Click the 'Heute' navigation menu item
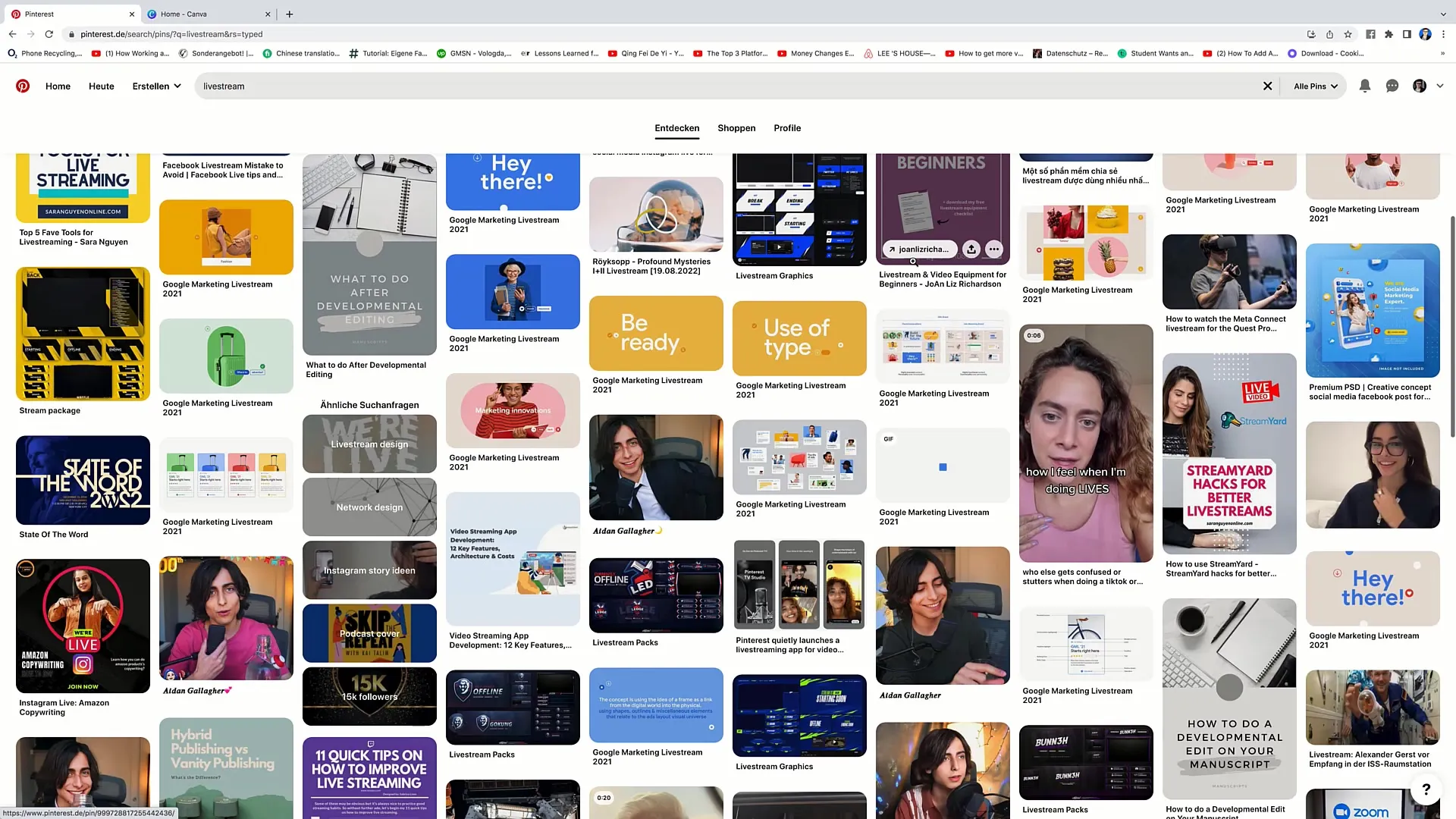Image resolution: width=1456 pixels, height=819 pixels. pyautogui.click(x=101, y=86)
